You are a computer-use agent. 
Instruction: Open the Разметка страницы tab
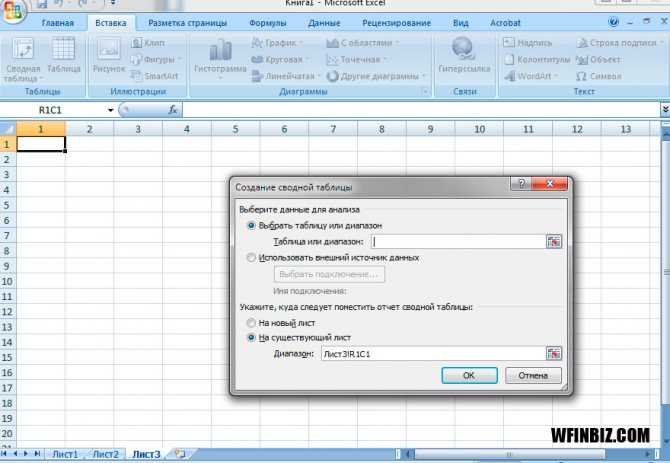tap(187, 23)
